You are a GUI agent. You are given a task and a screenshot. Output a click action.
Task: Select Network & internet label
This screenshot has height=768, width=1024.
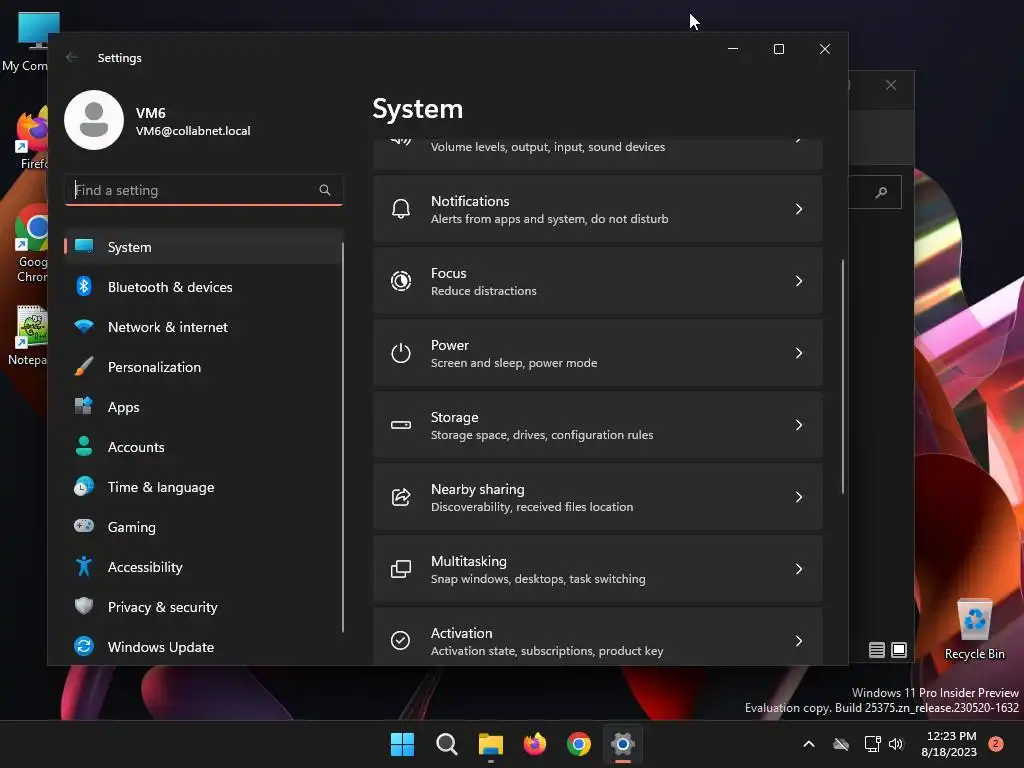coord(168,327)
